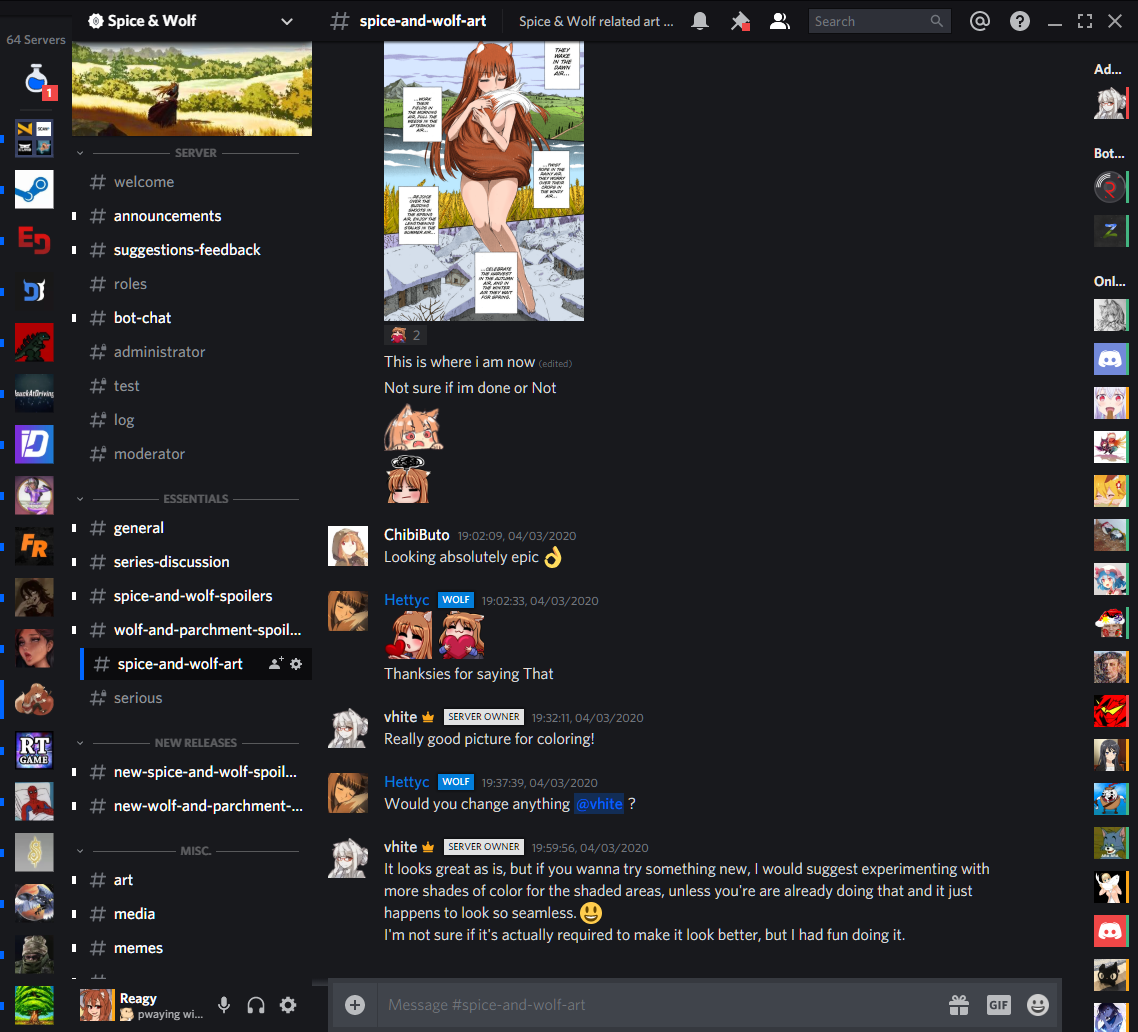Click the channel topic text
This screenshot has height=1032, width=1138.
pos(596,22)
